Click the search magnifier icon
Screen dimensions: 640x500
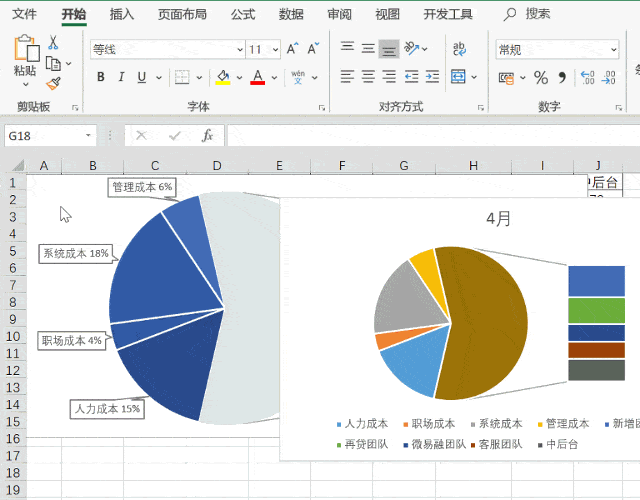tap(509, 14)
